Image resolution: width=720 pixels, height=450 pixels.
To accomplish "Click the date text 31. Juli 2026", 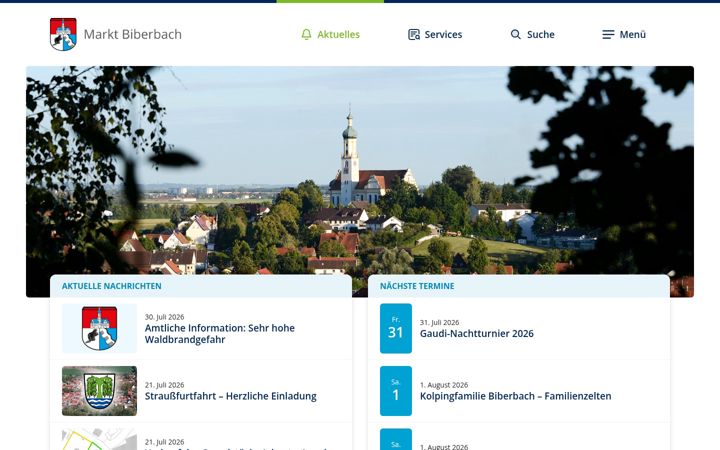I will pos(439,322).
